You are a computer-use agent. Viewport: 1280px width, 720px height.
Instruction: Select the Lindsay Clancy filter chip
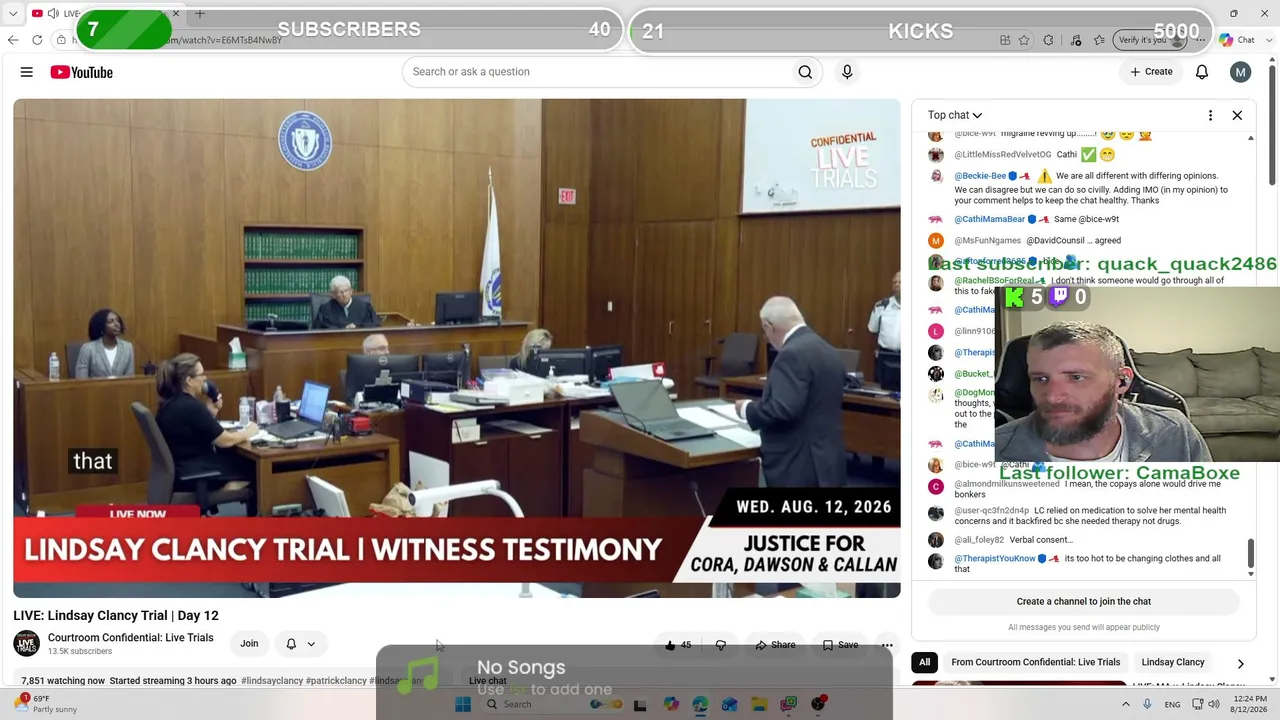[1173, 662]
